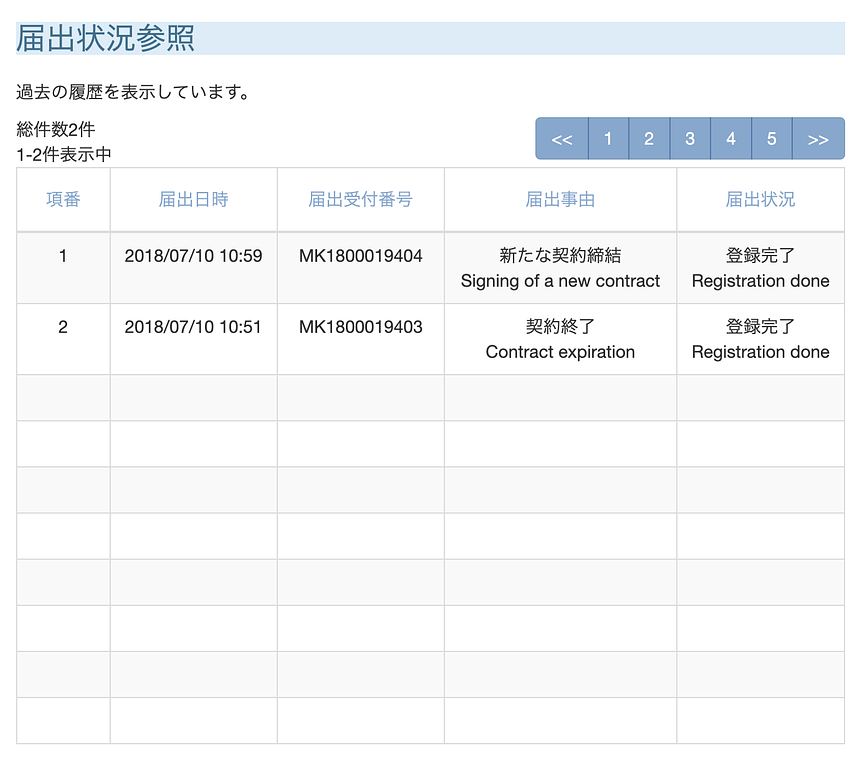
Task: Select the Contract expiration row
Action: [560, 339]
